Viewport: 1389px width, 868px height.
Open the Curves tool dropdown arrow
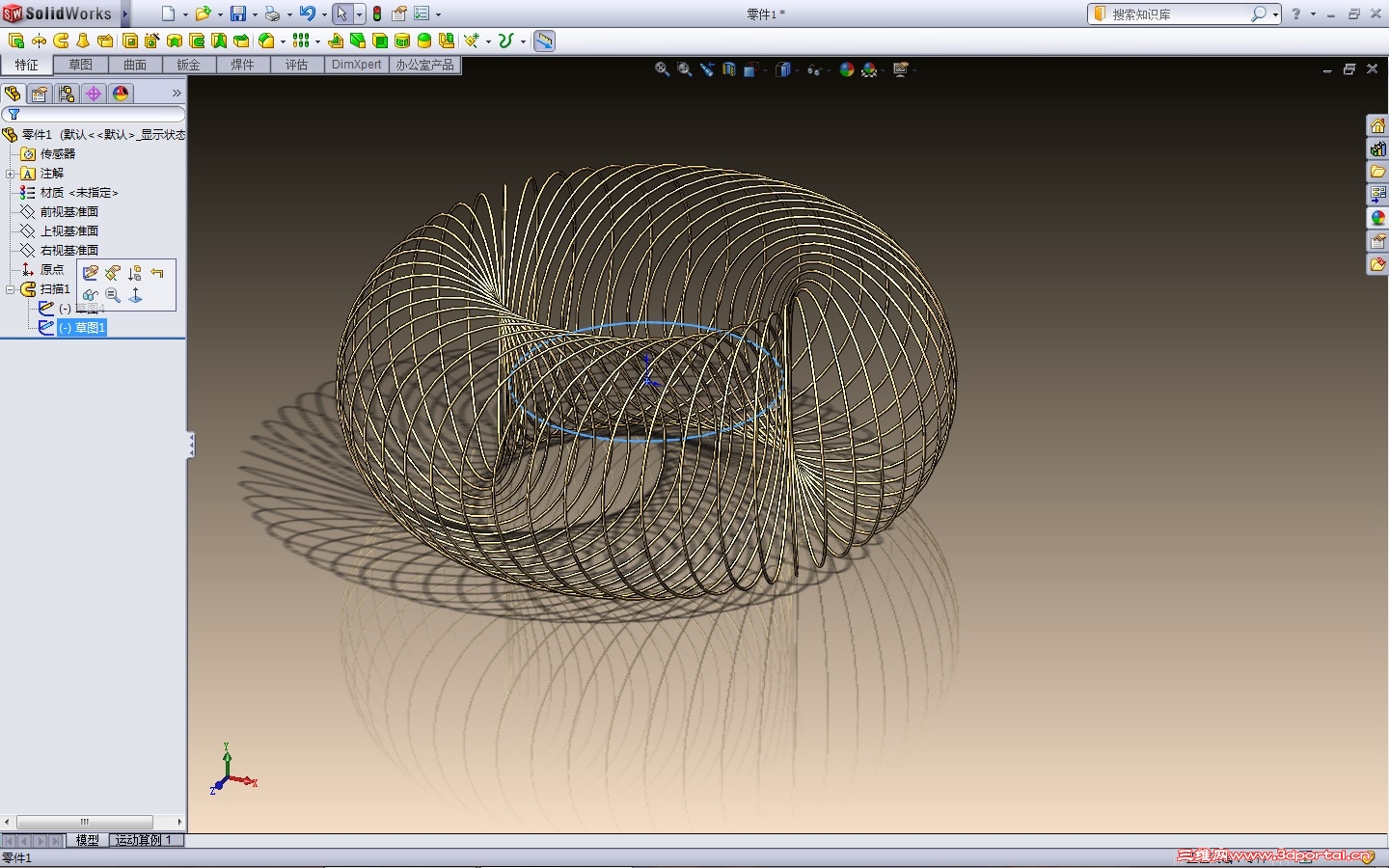tap(522, 41)
